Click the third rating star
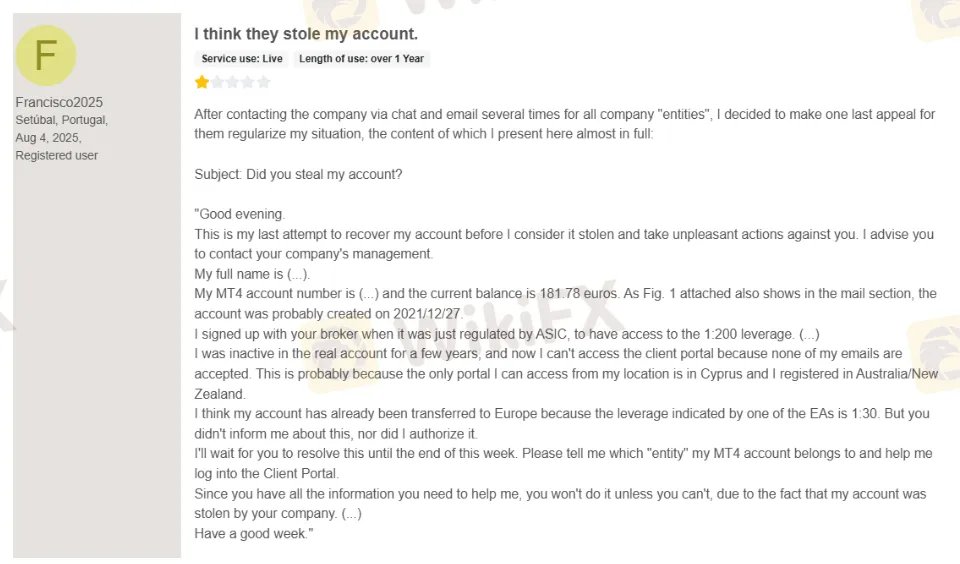 click(233, 82)
